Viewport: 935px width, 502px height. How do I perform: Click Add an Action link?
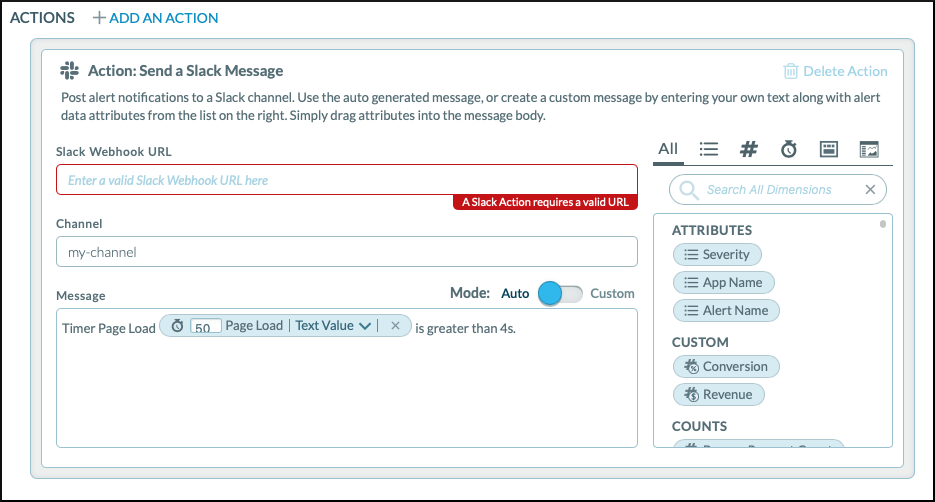coord(155,18)
